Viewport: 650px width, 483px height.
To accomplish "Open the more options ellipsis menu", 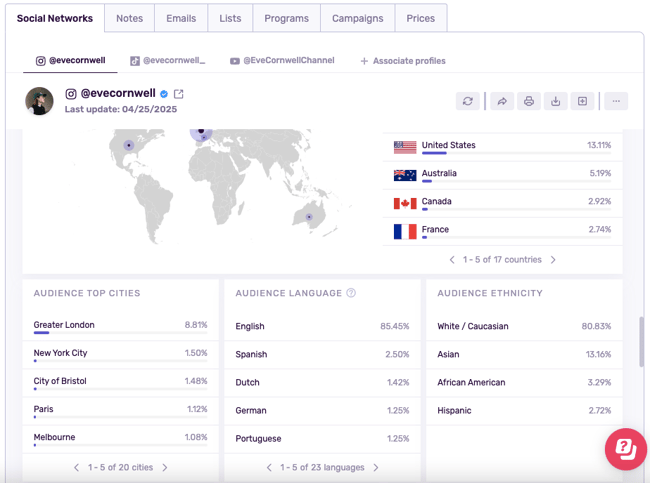I will [616, 101].
